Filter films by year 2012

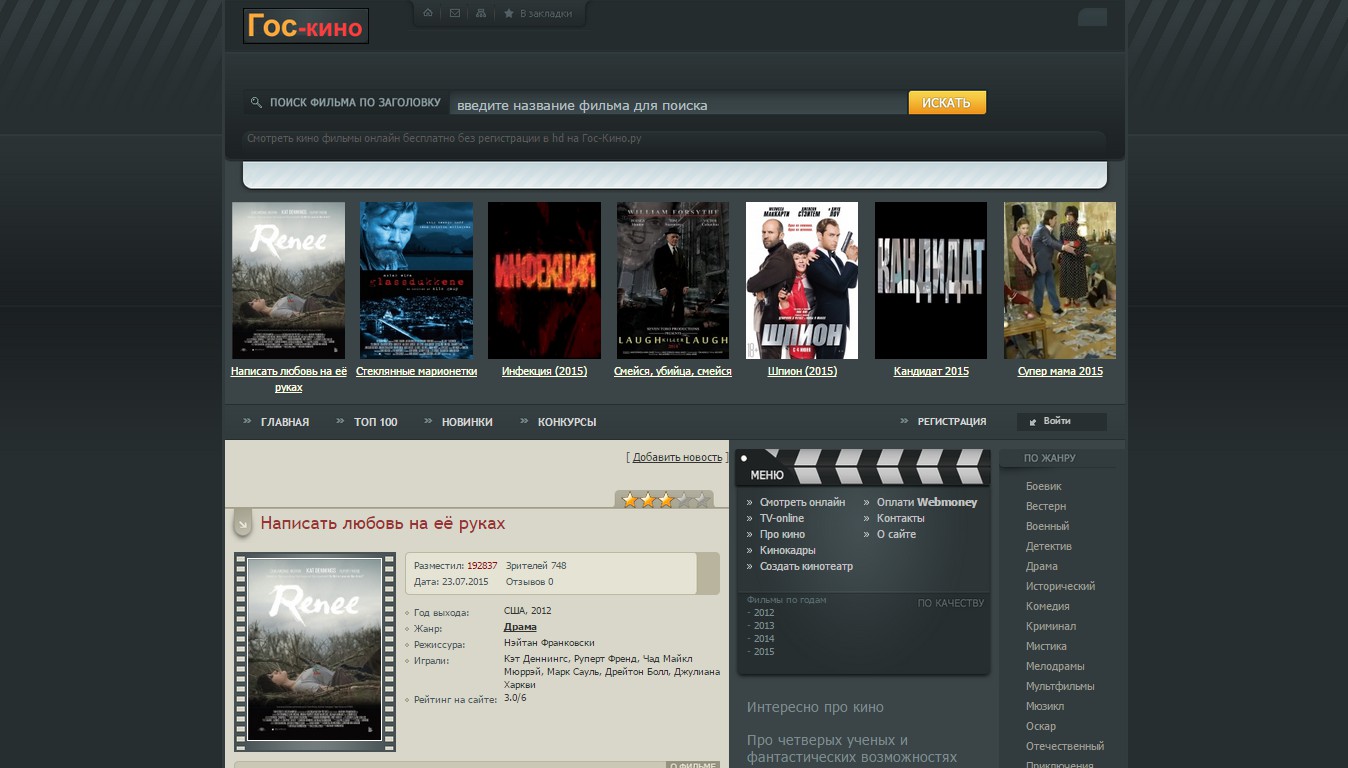tap(764, 613)
